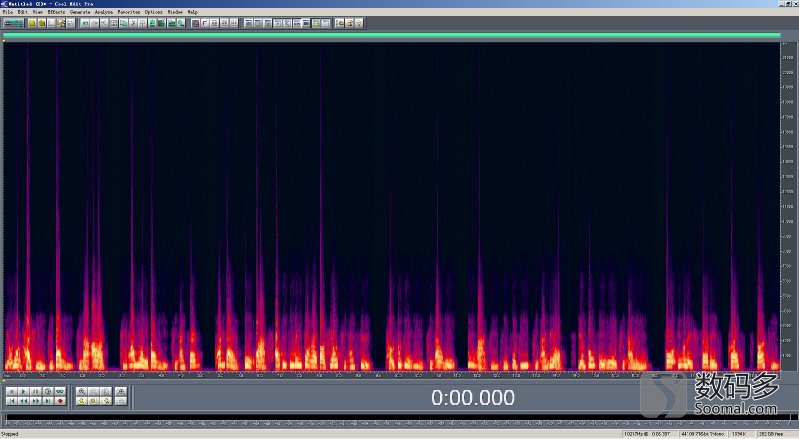Jump to start with Go to Beginning button
Screen dimensions: 799x439
[12, 401]
